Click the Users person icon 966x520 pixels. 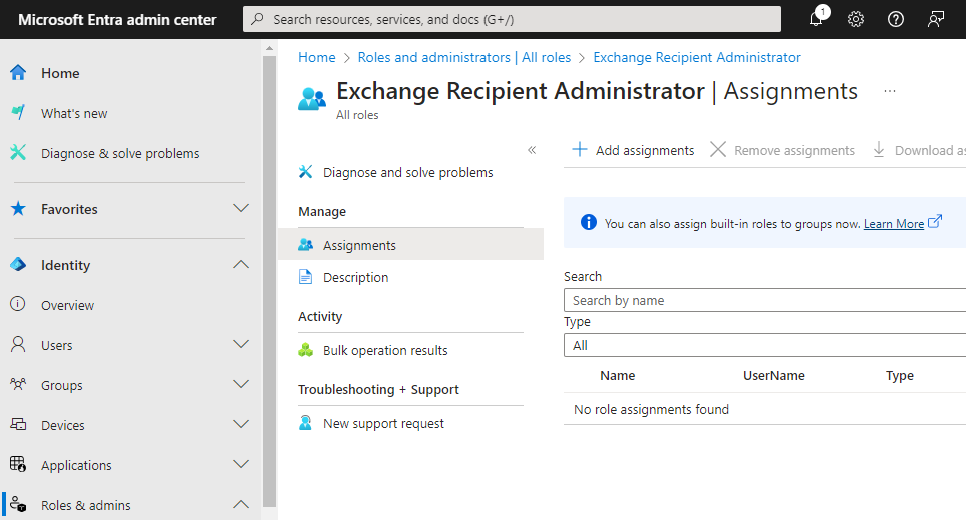click(x=18, y=344)
